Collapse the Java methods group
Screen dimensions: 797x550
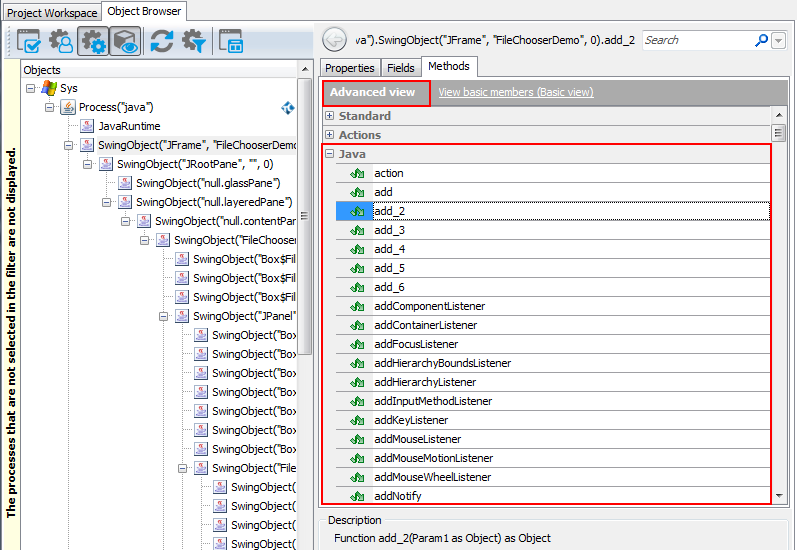point(329,154)
